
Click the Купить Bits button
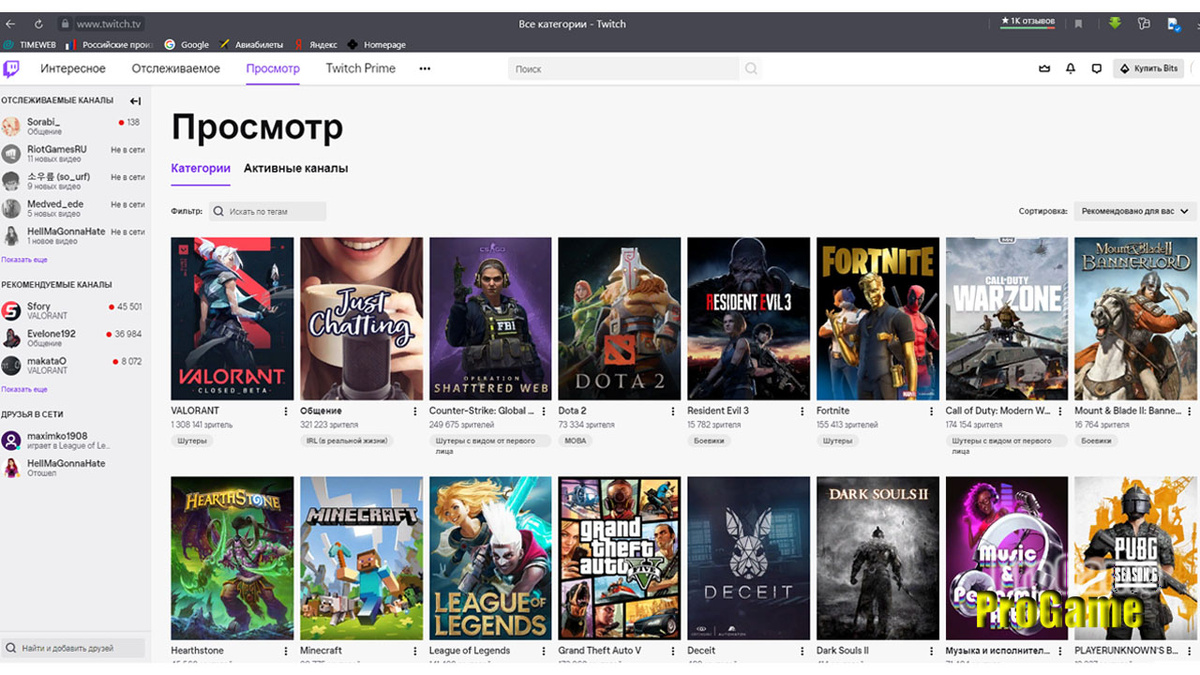pos(1149,69)
